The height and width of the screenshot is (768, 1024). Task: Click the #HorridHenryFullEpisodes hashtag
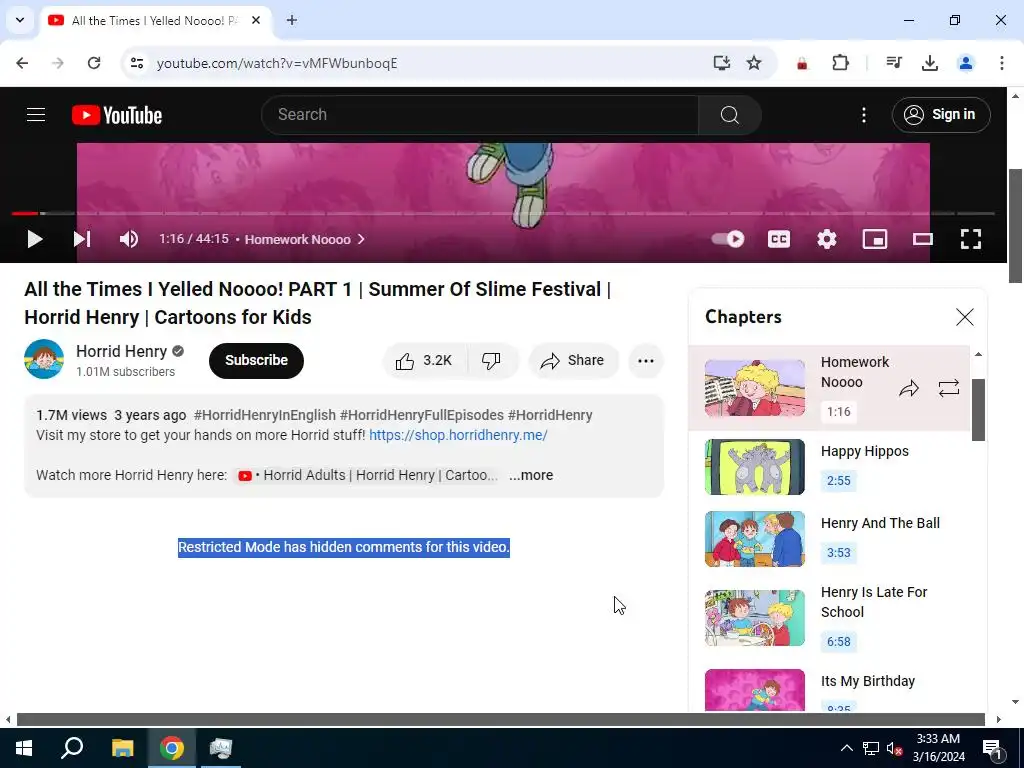421,415
